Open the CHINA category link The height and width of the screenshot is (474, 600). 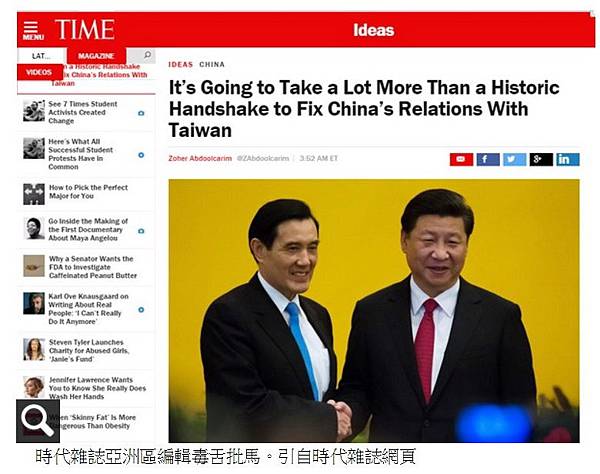(x=212, y=64)
